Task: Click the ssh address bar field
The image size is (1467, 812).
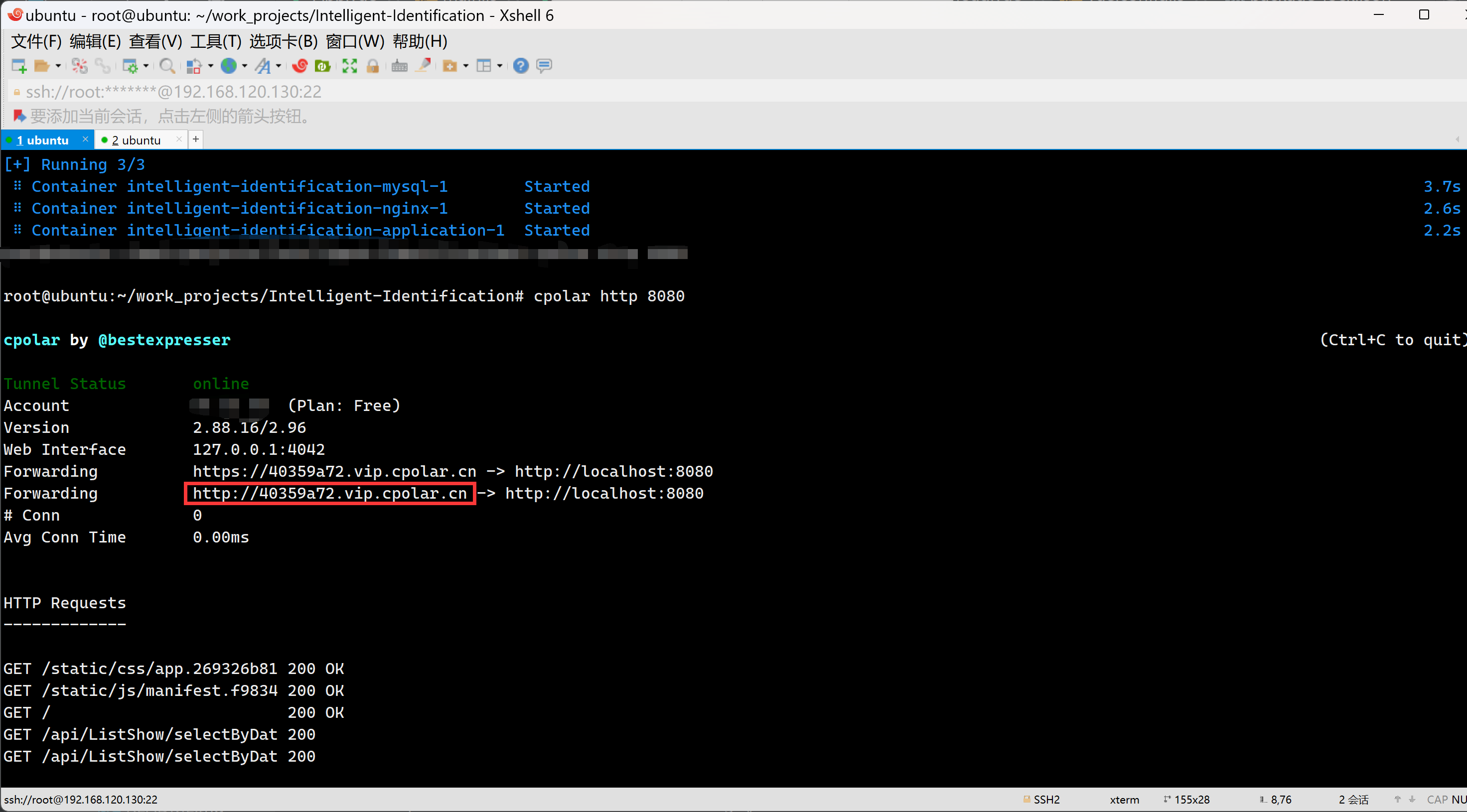Action: (174, 92)
